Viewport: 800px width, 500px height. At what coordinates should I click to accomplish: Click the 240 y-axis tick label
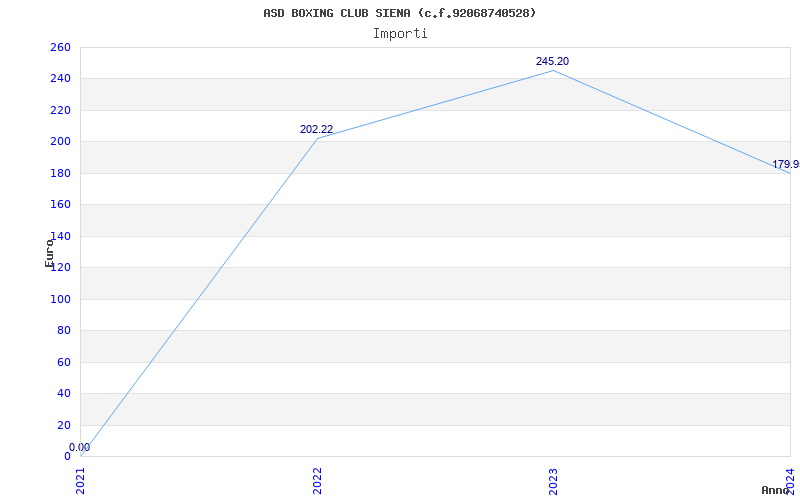pyautogui.click(x=60, y=79)
